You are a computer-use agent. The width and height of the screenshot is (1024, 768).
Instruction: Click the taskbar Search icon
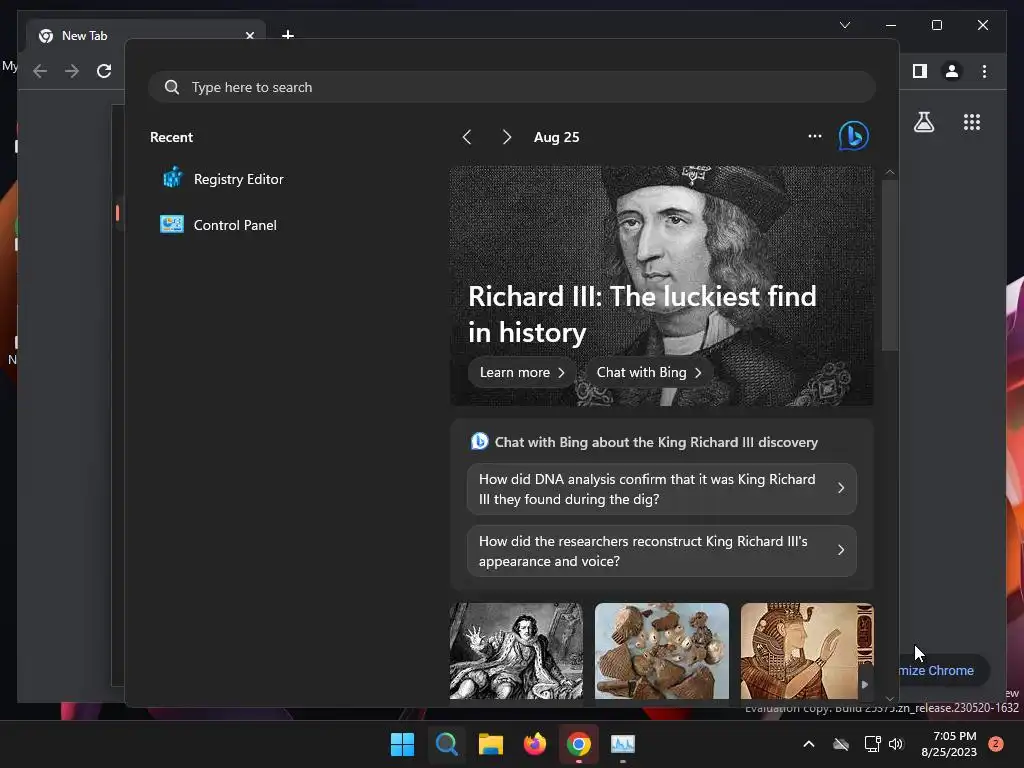point(447,744)
